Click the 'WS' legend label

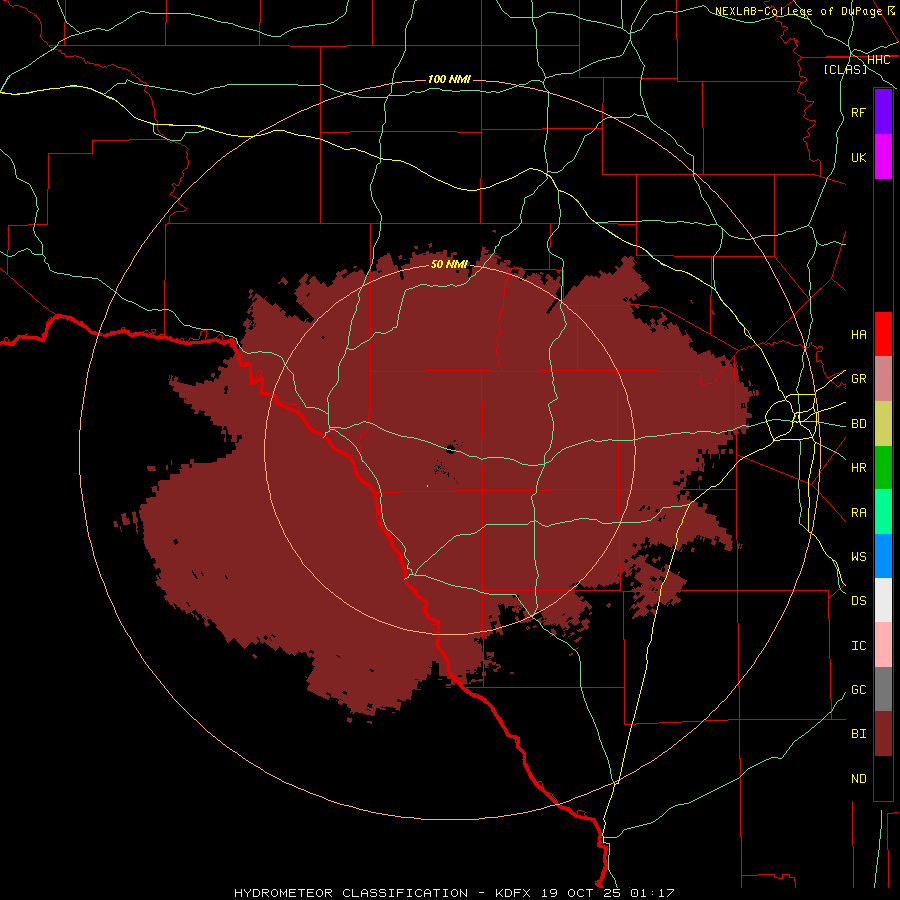859,557
